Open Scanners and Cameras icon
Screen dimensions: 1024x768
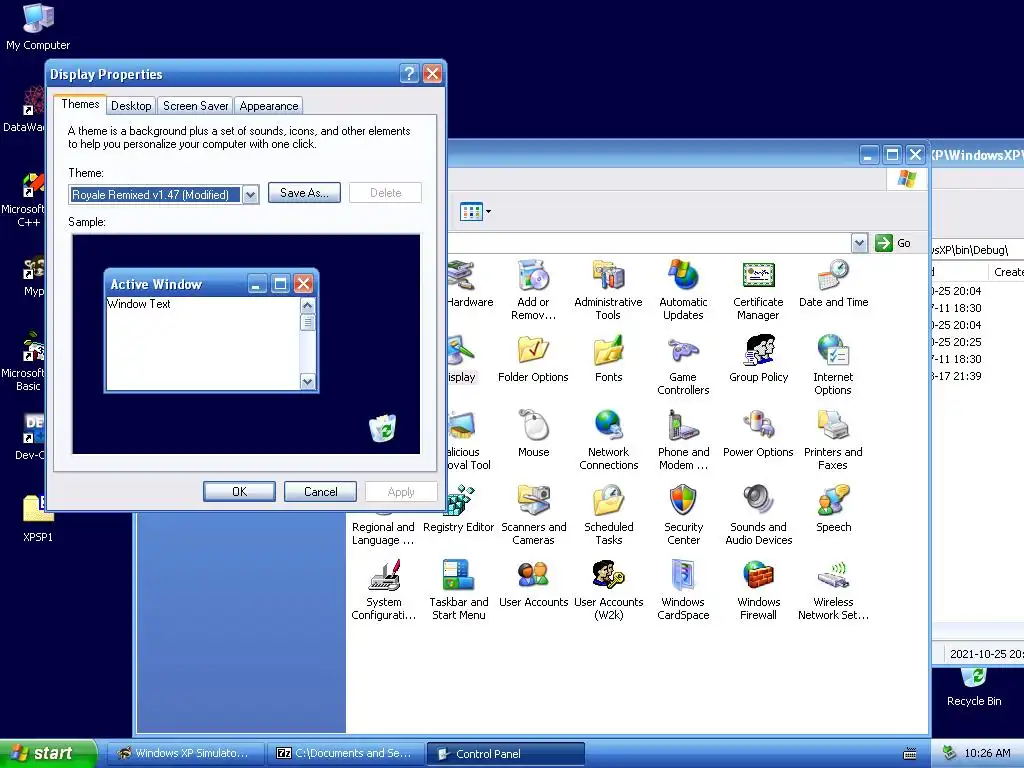pos(534,515)
